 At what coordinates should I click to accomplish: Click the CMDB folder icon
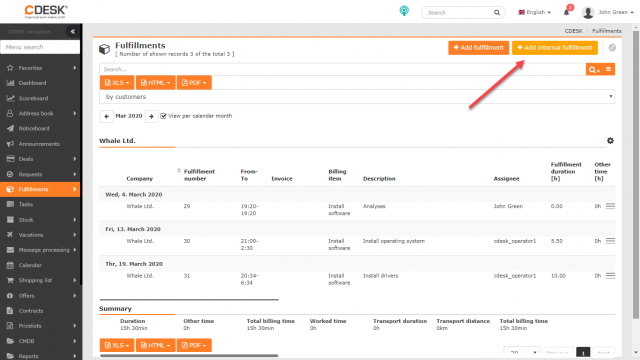tap(10, 341)
